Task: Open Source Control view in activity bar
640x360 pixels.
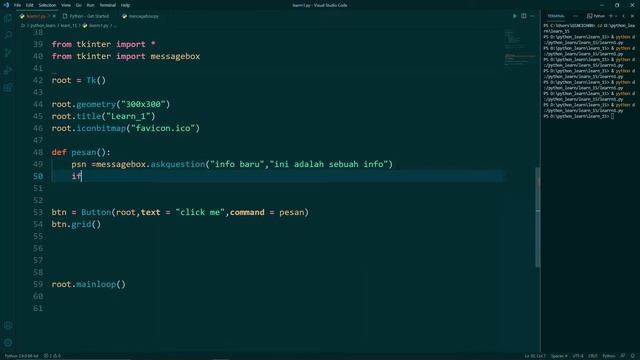Action: point(8,53)
